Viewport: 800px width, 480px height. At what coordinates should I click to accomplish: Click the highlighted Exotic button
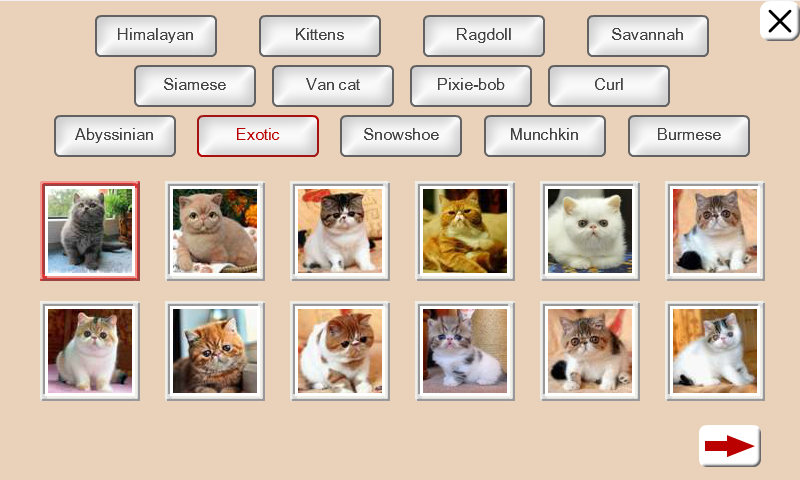(258, 135)
